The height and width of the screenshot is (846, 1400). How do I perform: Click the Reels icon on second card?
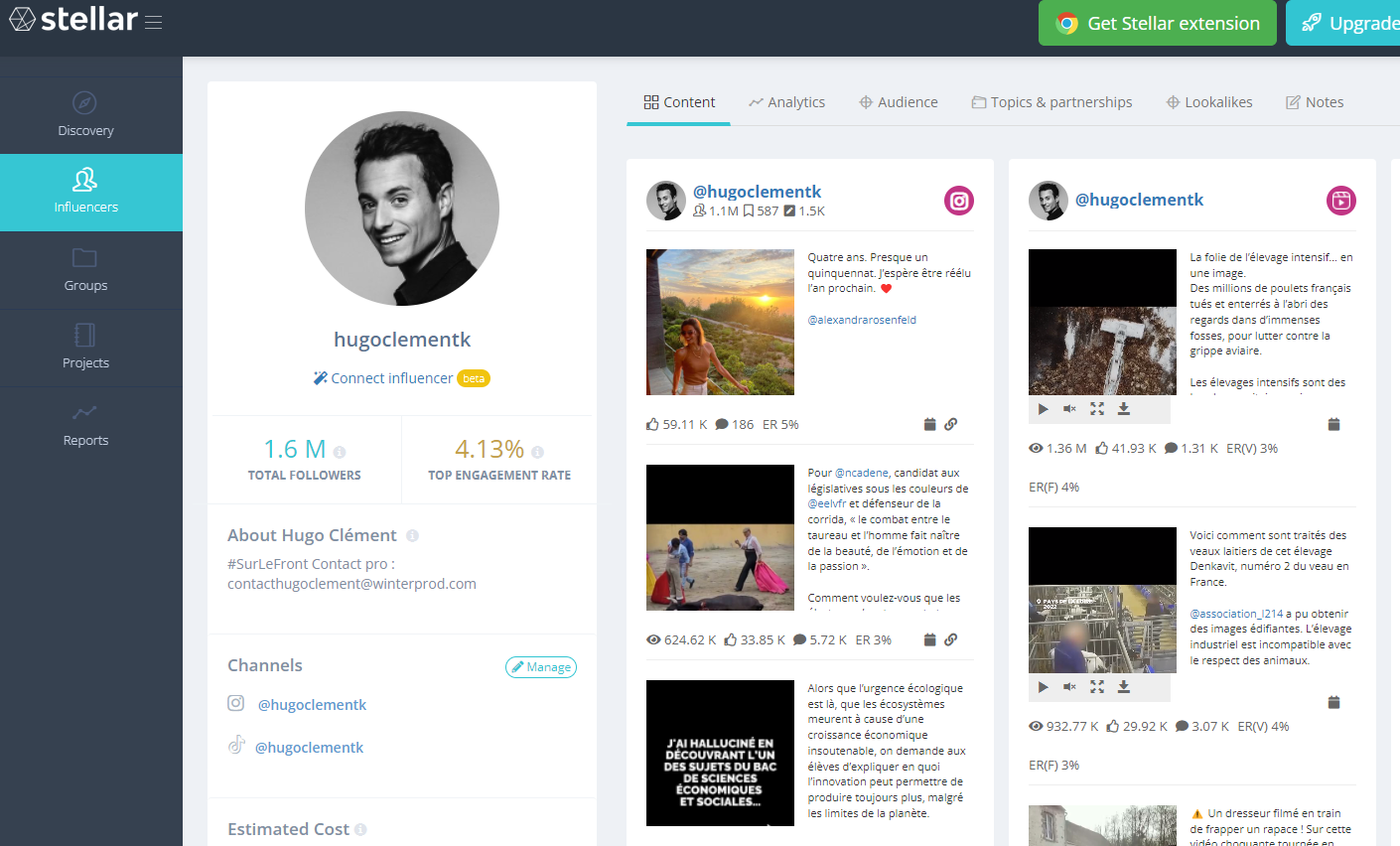point(1340,201)
